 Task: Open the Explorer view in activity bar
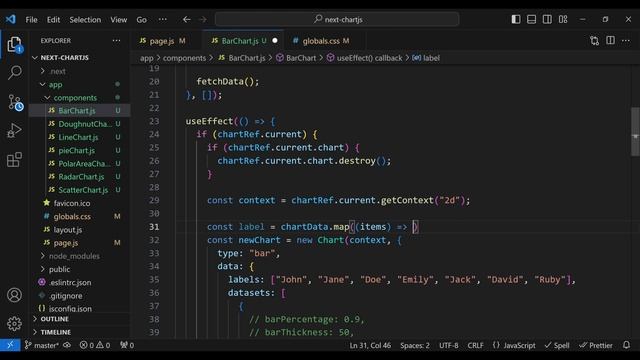coord(14,44)
